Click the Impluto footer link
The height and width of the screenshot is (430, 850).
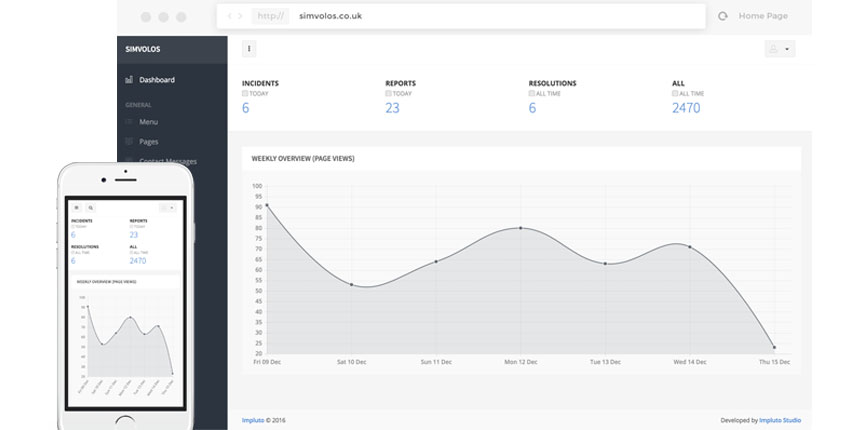(254, 420)
